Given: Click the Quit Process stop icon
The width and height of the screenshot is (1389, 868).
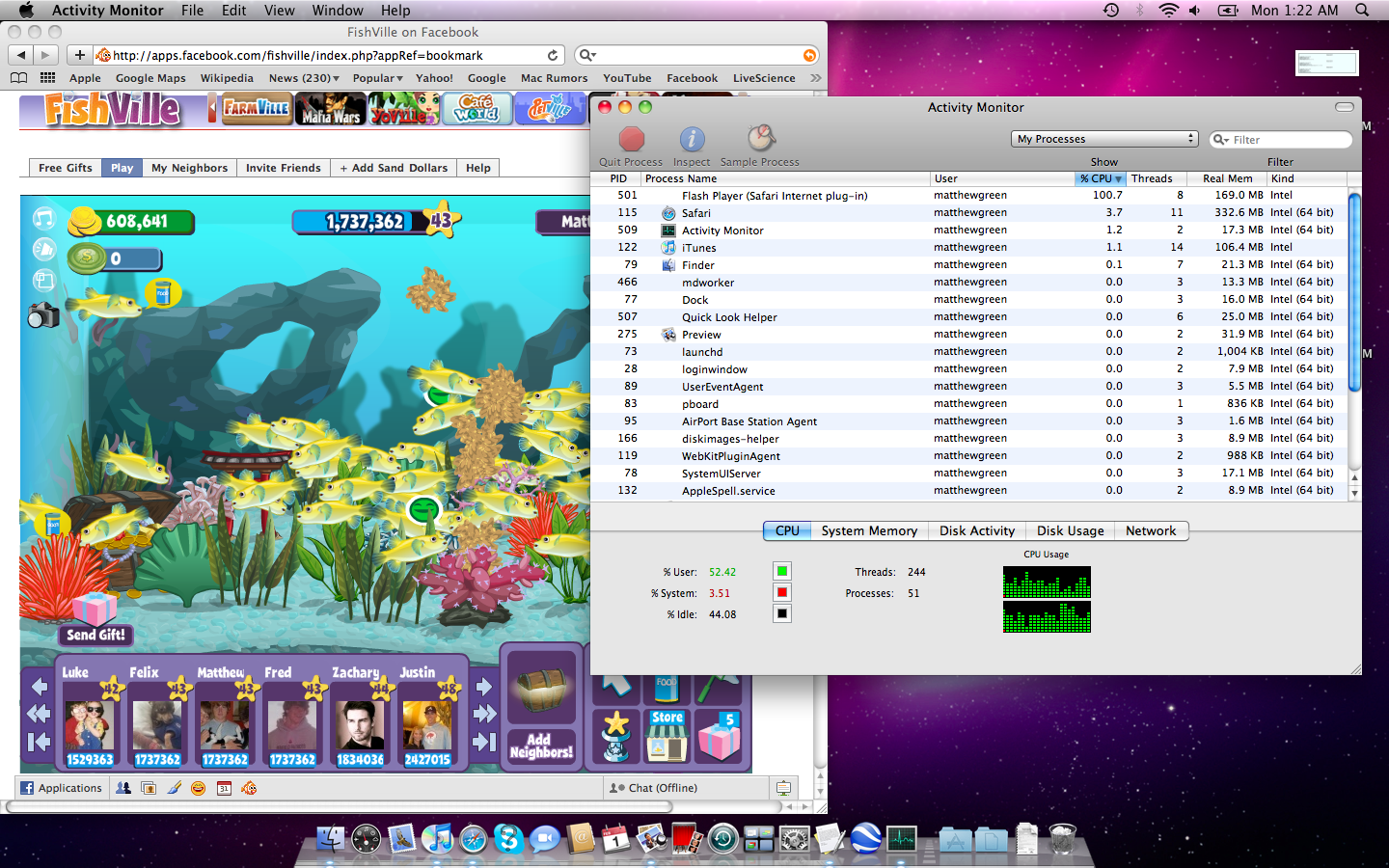Looking at the screenshot, I should (632, 140).
